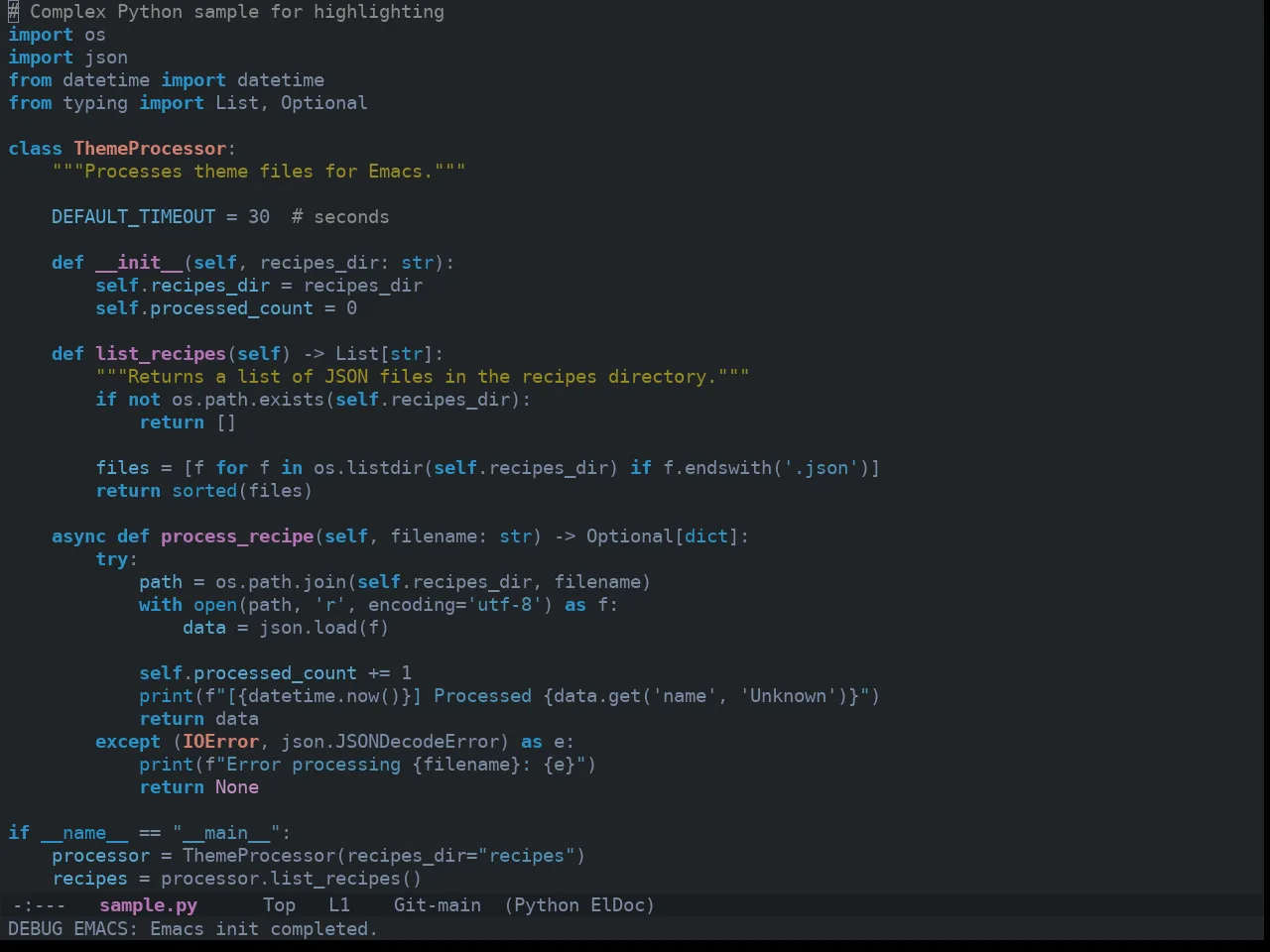Click the -:--- buffer status flags

click(39, 905)
